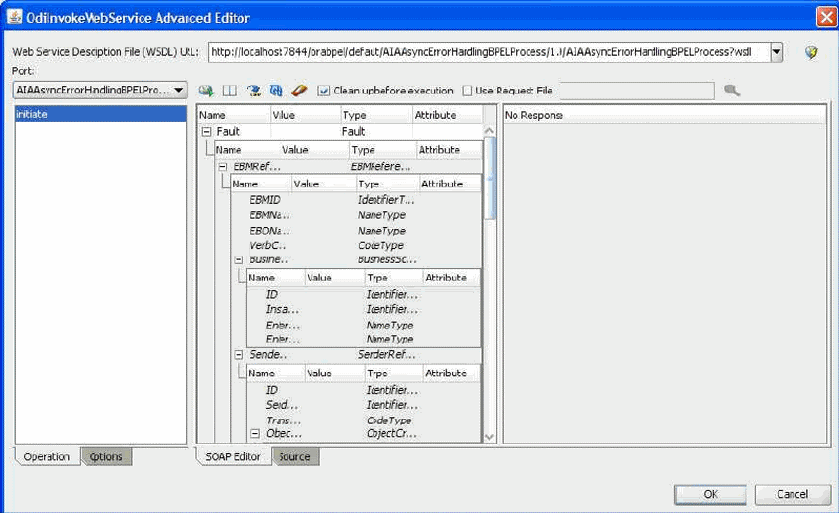Click the shield icon next to WSDL URL

point(811,52)
